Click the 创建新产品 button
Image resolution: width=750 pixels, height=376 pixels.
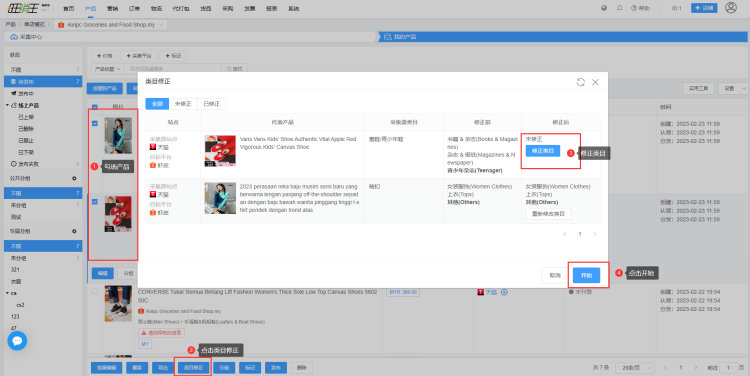click(x=104, y=88)
